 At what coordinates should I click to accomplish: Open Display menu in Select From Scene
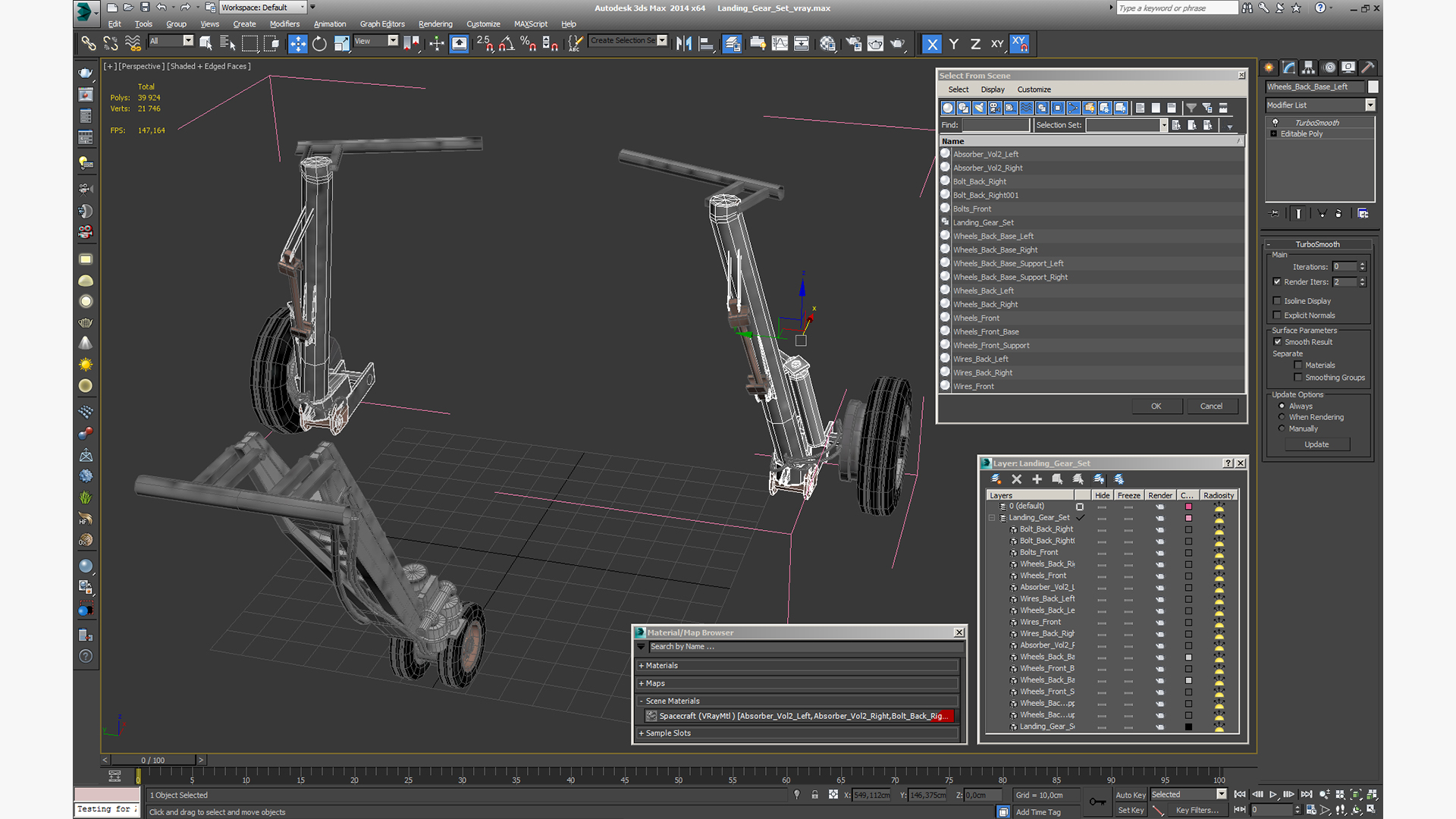(x=993, y=89)
